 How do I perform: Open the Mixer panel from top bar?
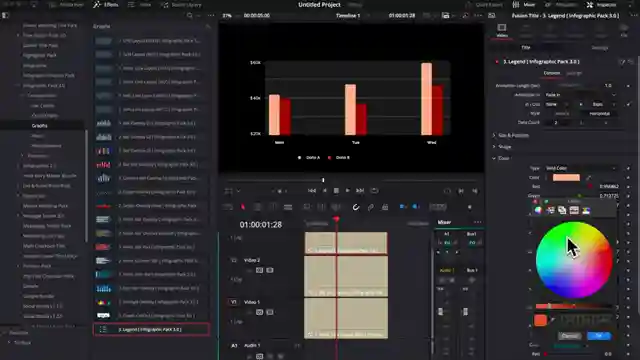tap(524, 5)
